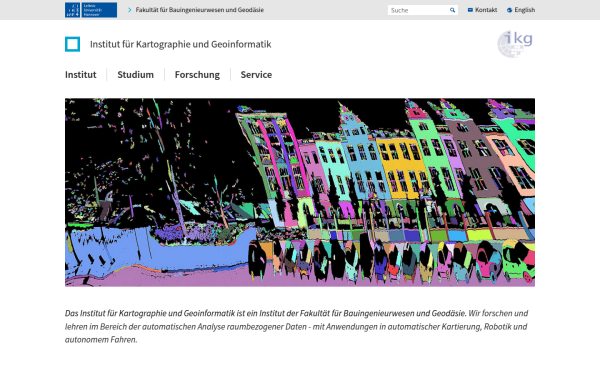Open the Forschung menu
This screenshot has height=375, width=600.
click(x=197, y=75)
